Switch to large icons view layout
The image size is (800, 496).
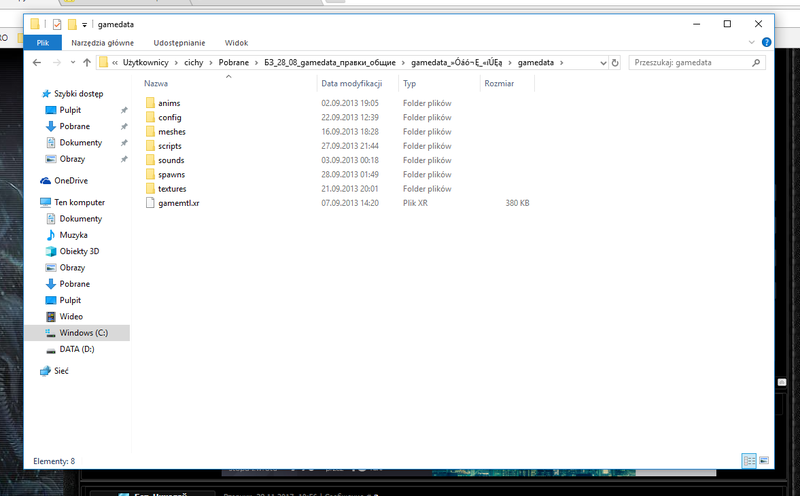(763, 460)
